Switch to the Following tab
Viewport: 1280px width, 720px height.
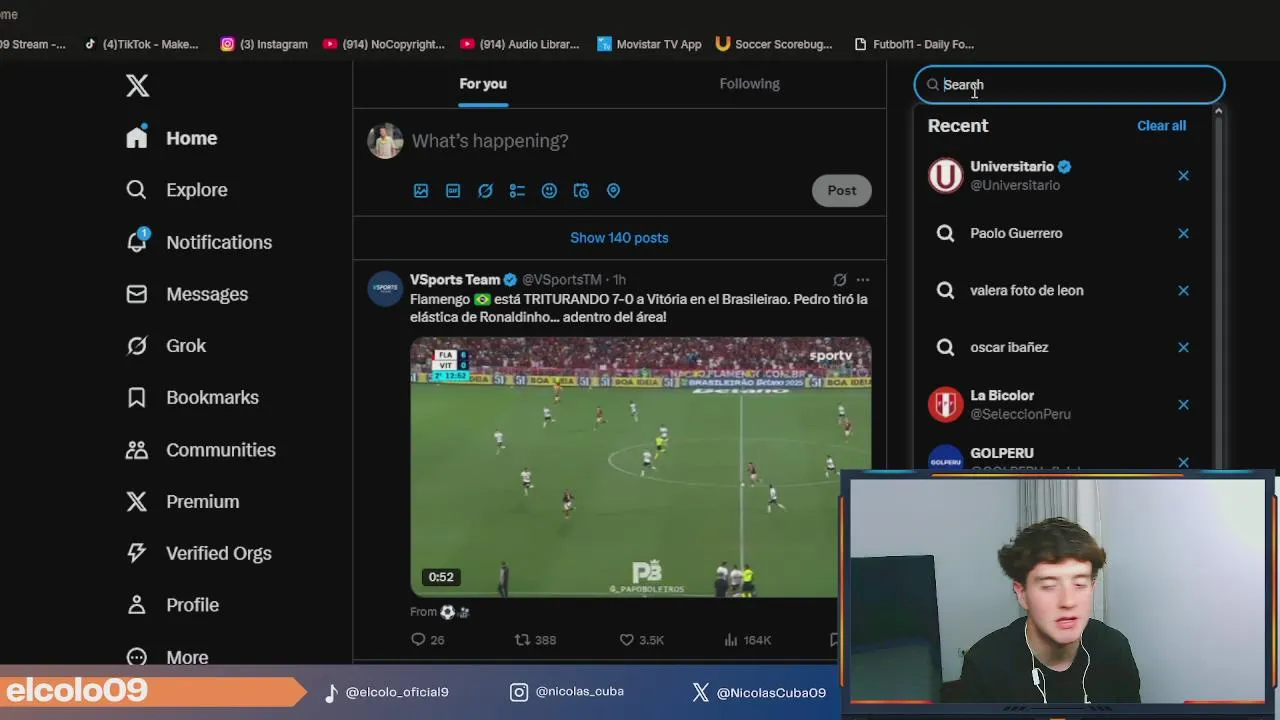(749, 84)
